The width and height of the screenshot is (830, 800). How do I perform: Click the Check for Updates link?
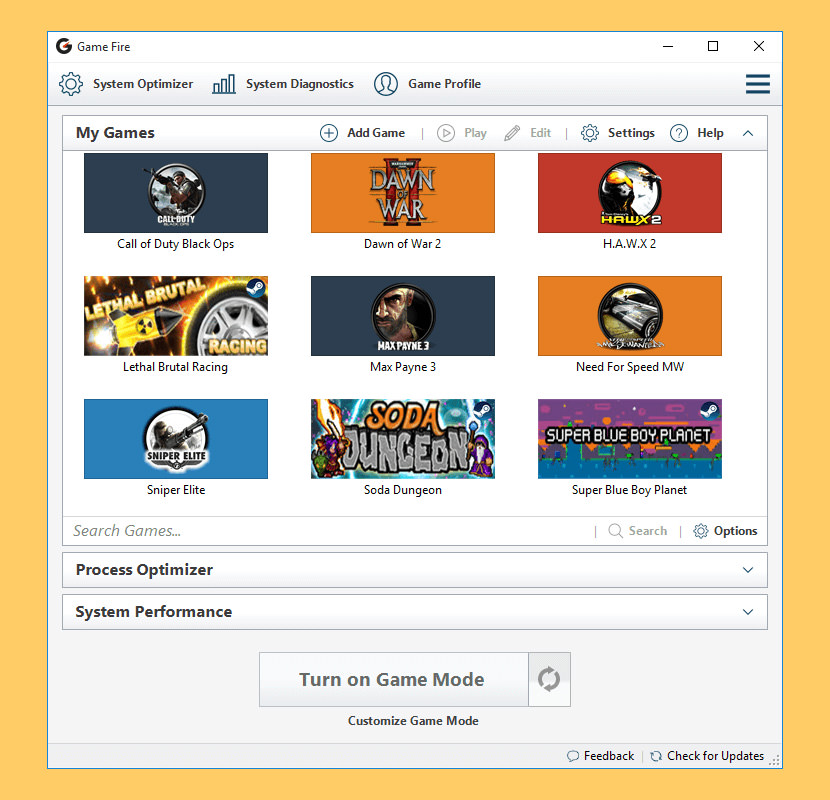715,756
